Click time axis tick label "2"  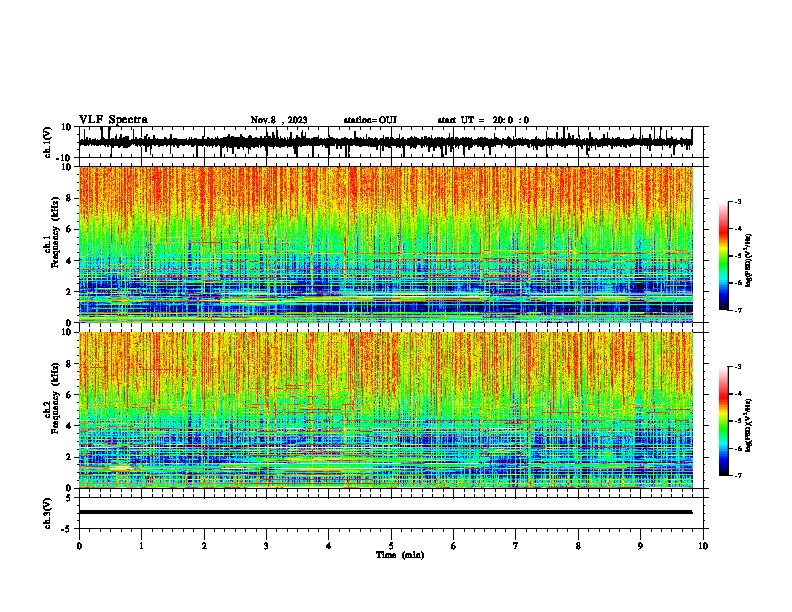tap(204, 546)
